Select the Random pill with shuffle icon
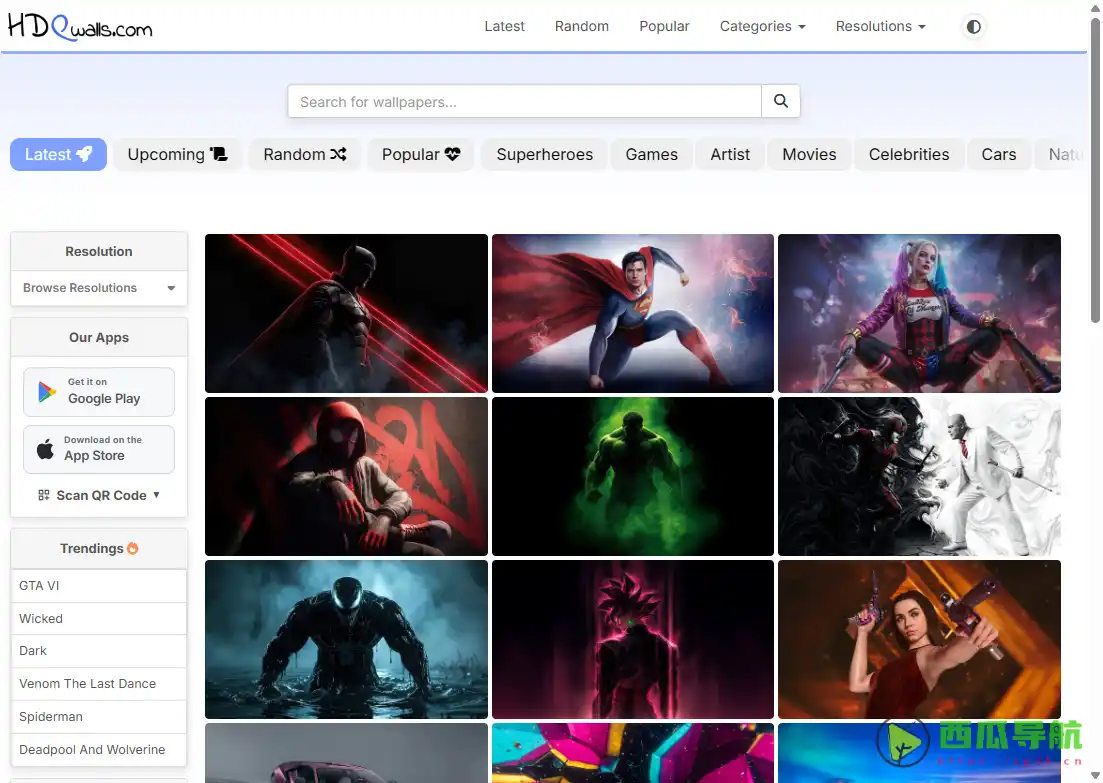Screen dimensions: 1103x783 tap(305, 154)
